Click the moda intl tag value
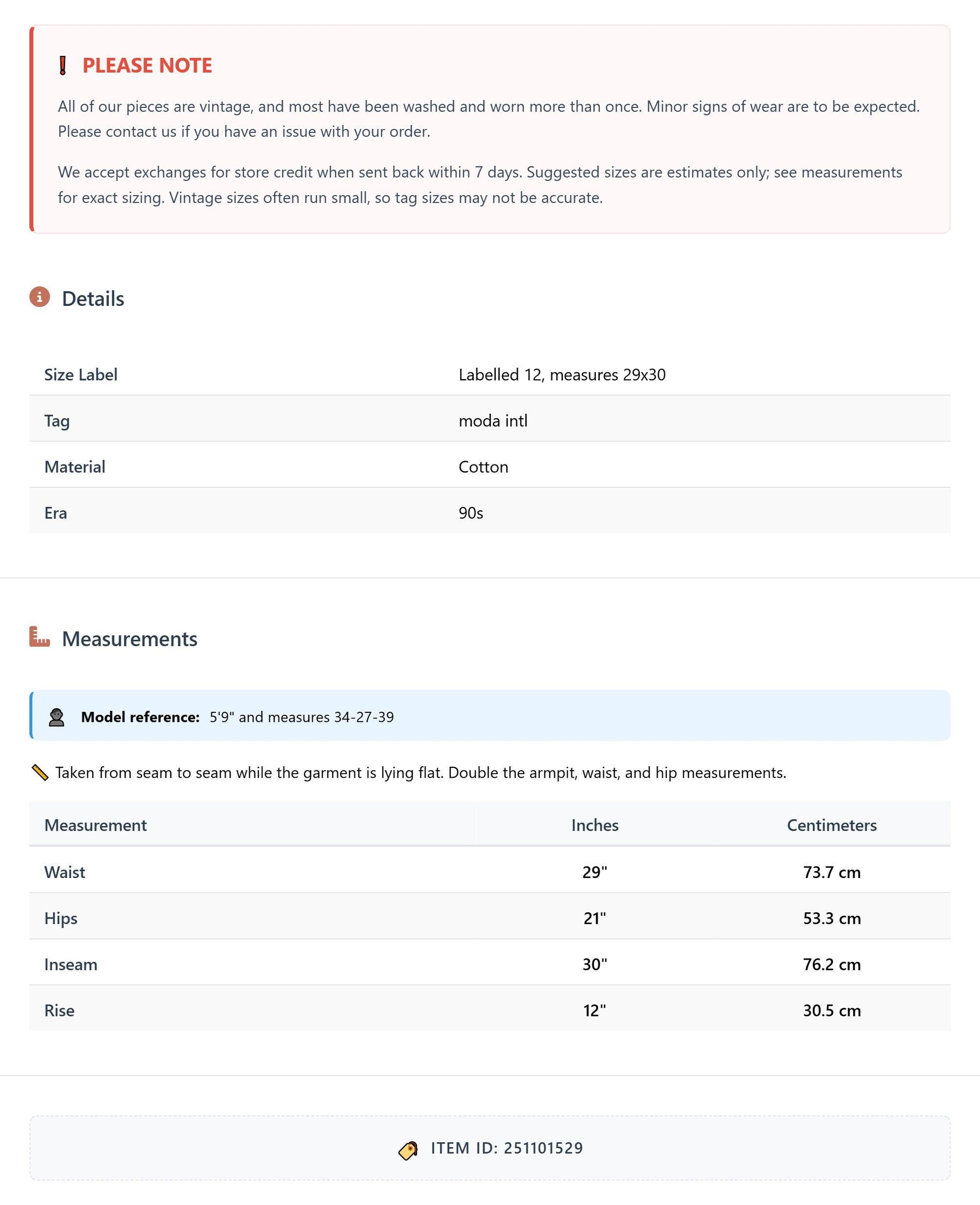Viewport: 980px width, 1205px height. [493, 421]
